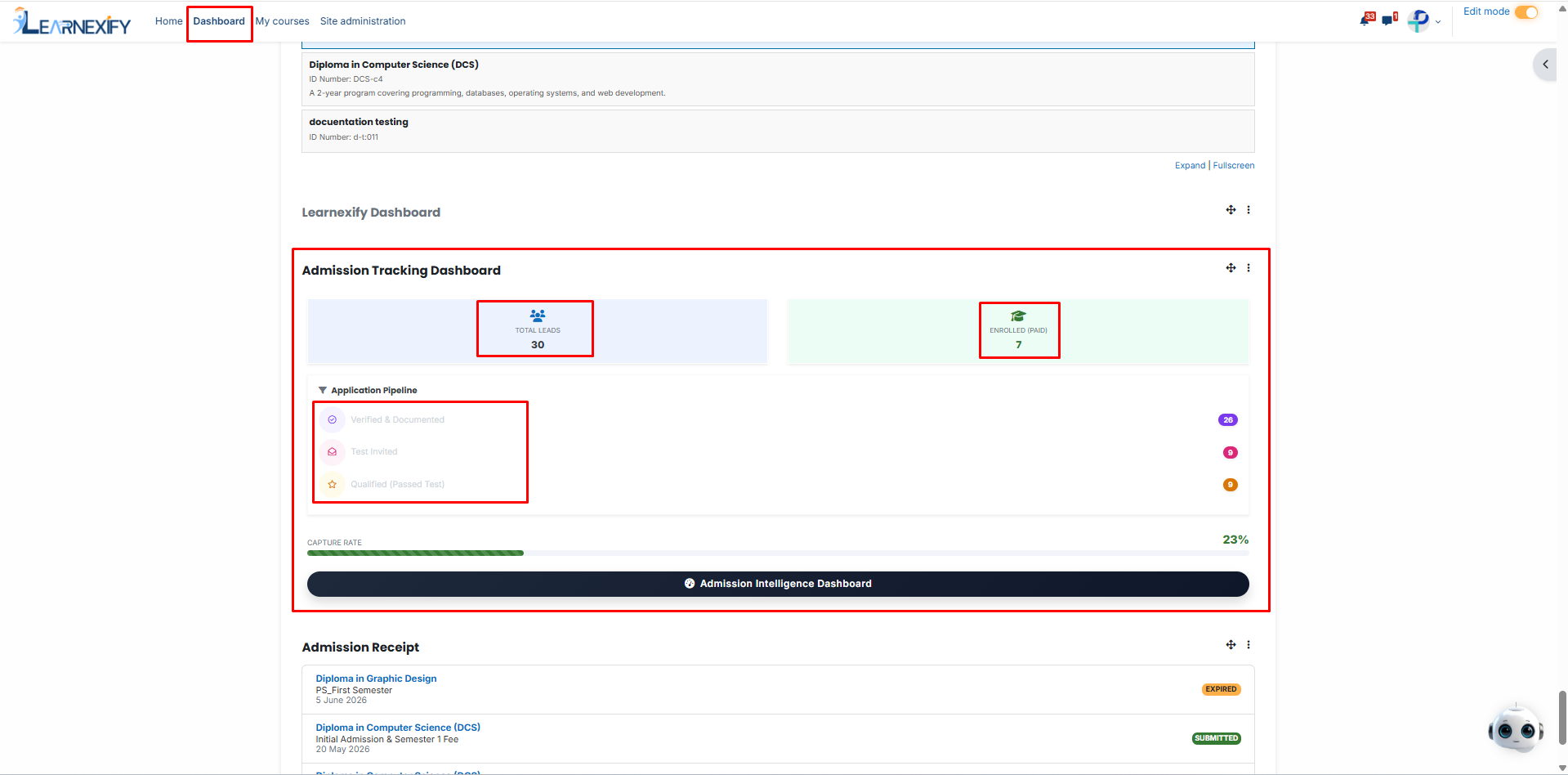Click the Fullscreen link
Image resolution: width=1568 pixels, height=775 pixels.
tap(1234, 165)
